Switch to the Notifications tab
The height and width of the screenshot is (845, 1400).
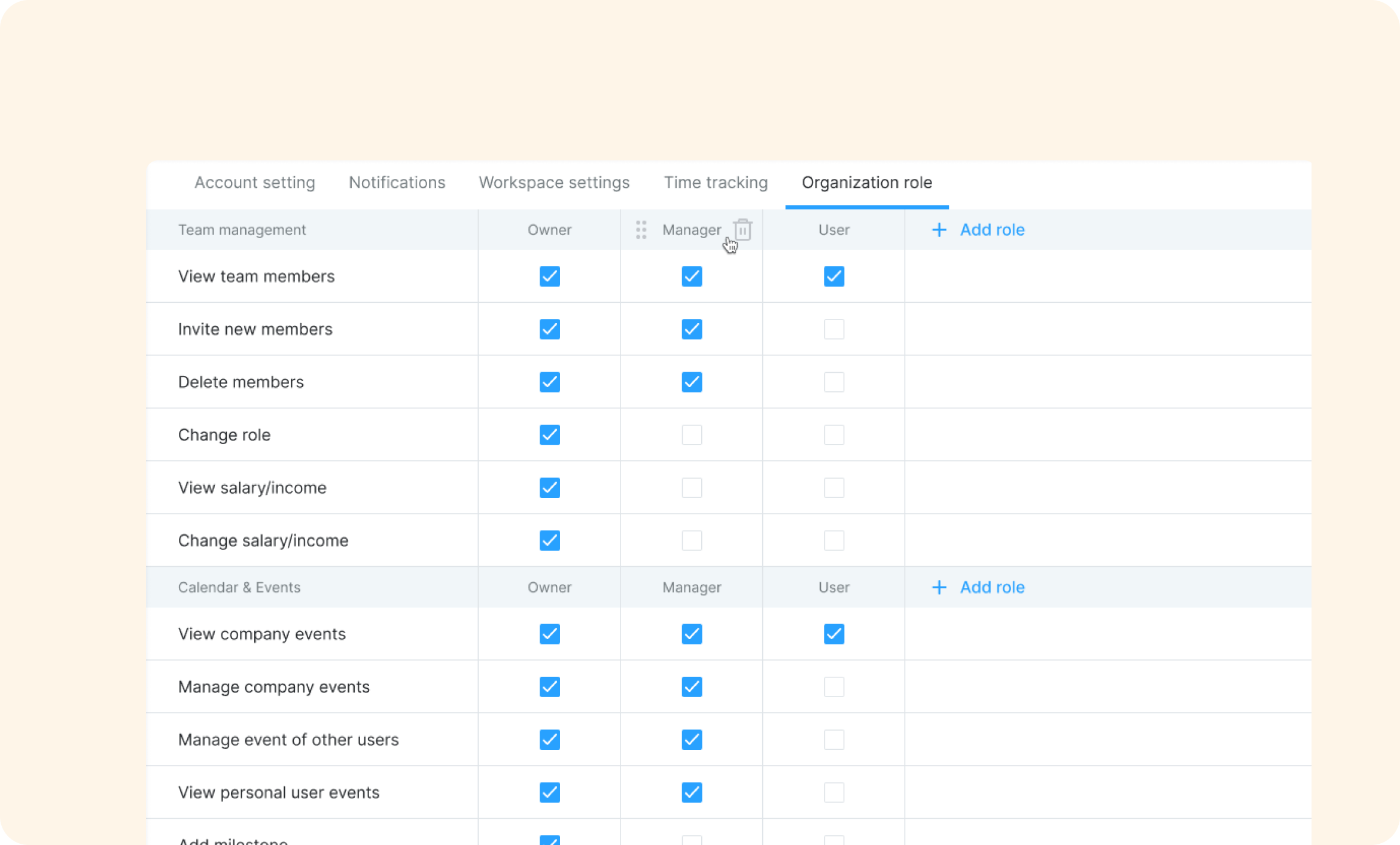(397, 183)
